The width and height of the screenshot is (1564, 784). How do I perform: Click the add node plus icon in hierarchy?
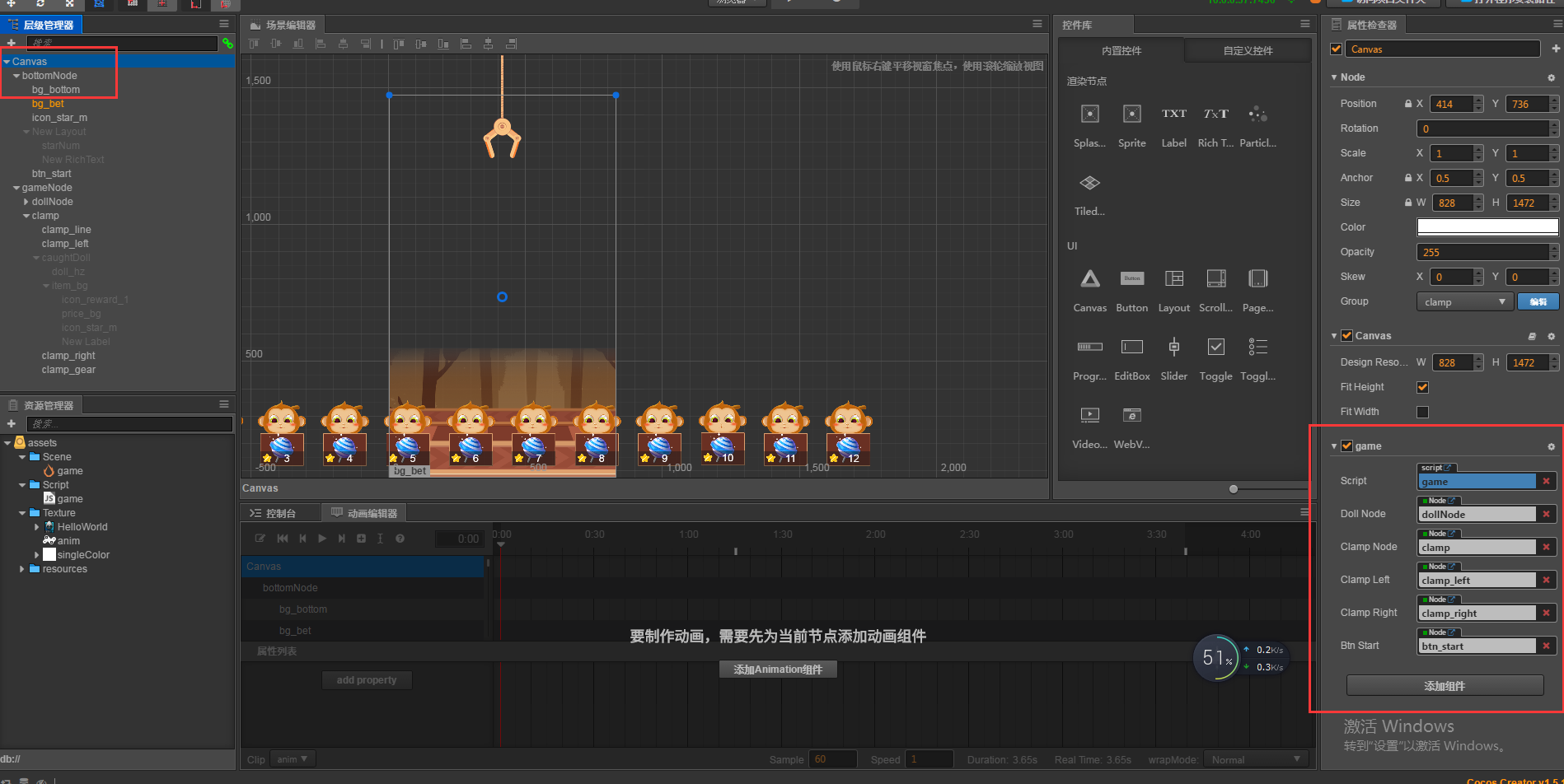tap(12, 43)
